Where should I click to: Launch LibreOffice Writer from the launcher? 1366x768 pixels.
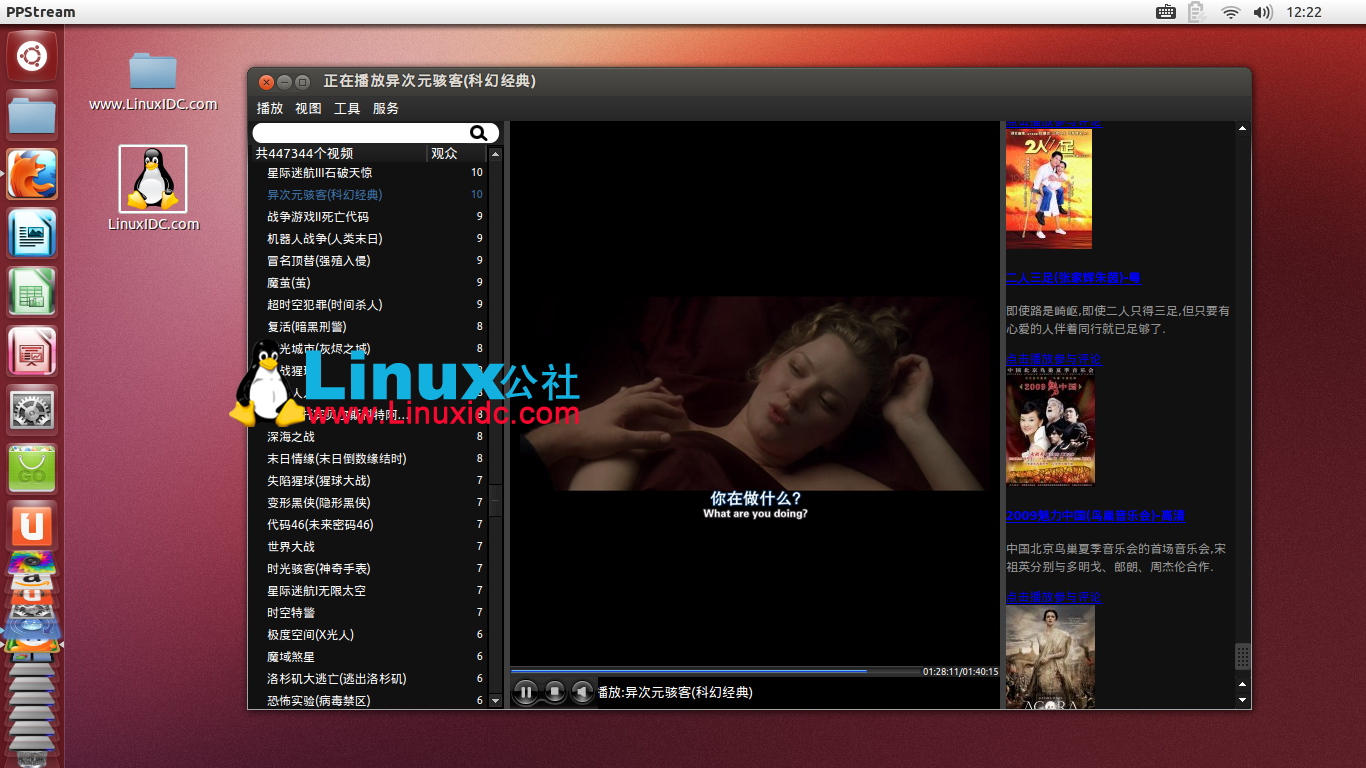click(31, 233)
